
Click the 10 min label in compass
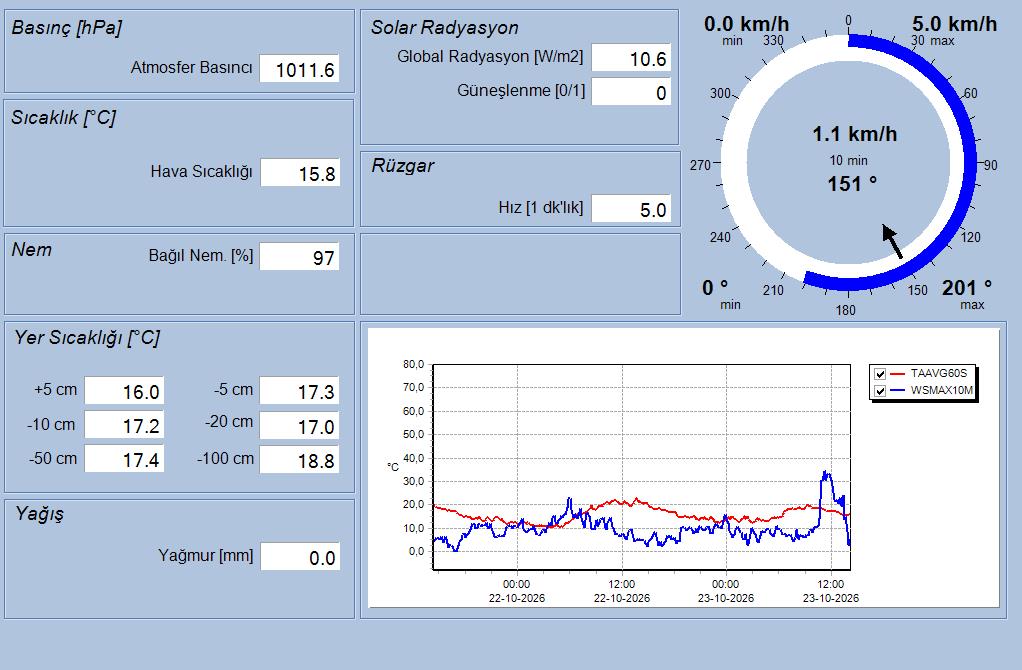point(849,160)
